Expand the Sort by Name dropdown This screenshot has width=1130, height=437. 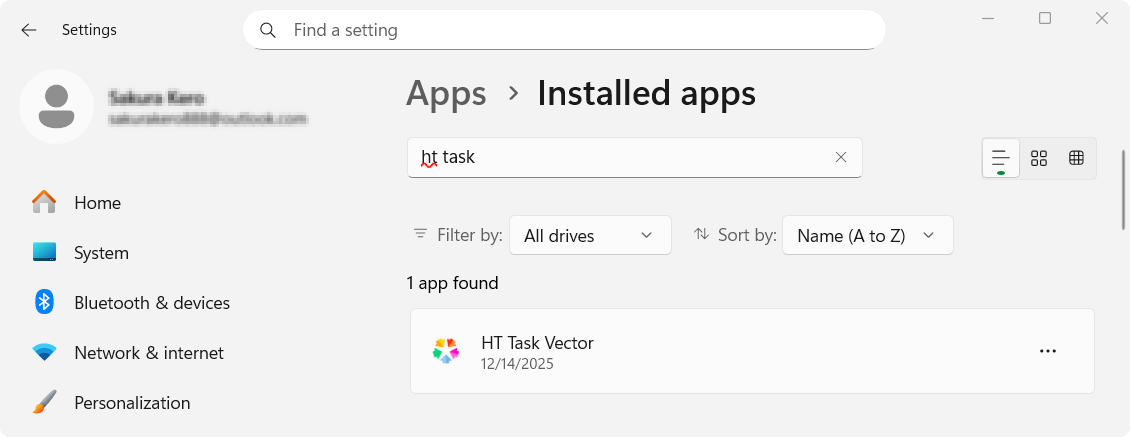[x=867, y=235]
